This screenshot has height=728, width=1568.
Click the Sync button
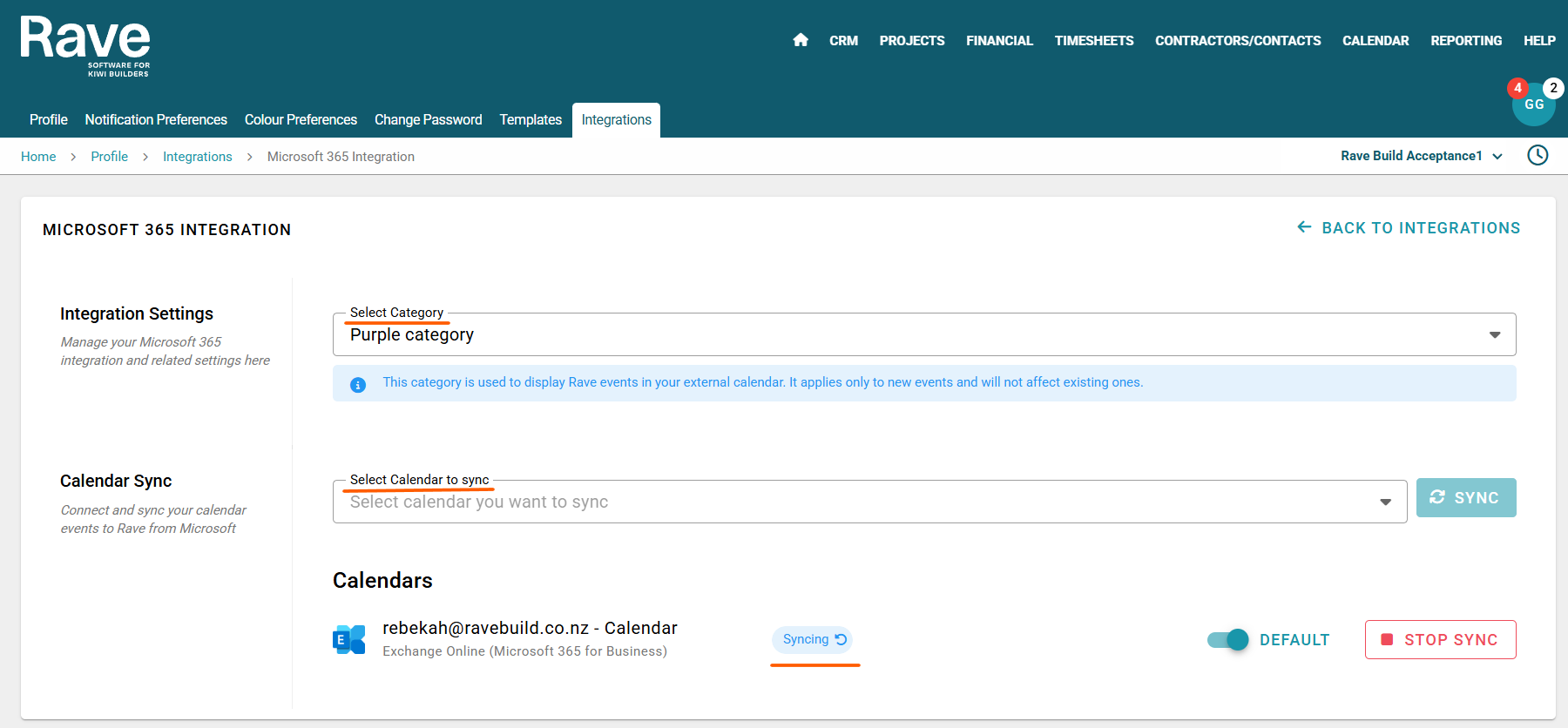click(x=1466, y=497)
